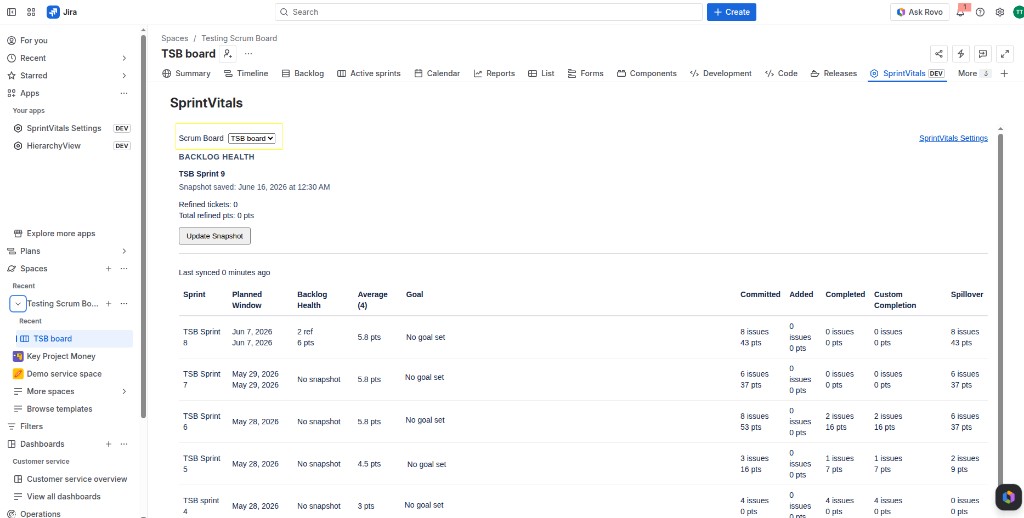Click the share icon for the board

(x=938, y=54)
